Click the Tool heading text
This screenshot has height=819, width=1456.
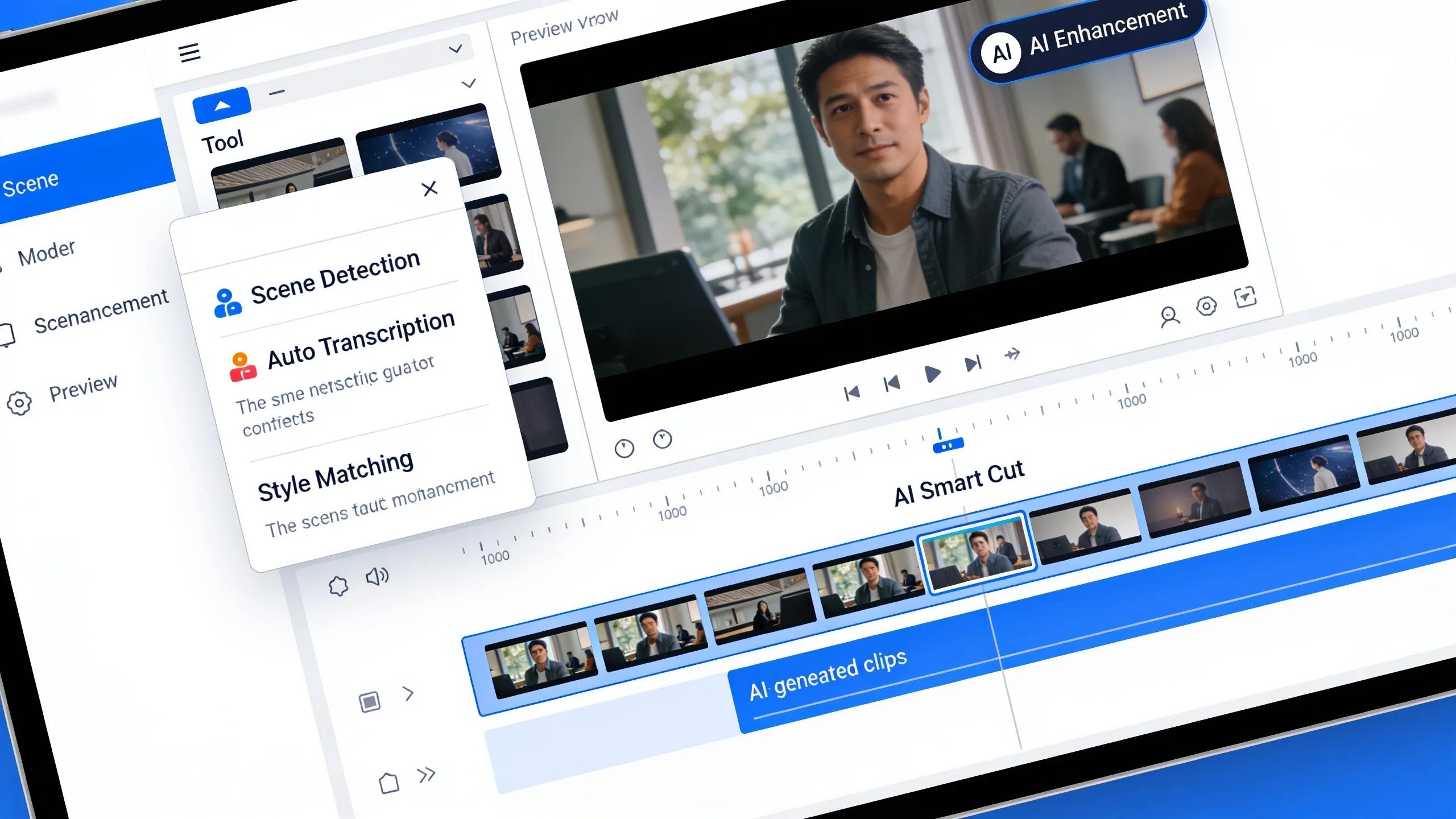pyautogui.click(x=223, y=142)
